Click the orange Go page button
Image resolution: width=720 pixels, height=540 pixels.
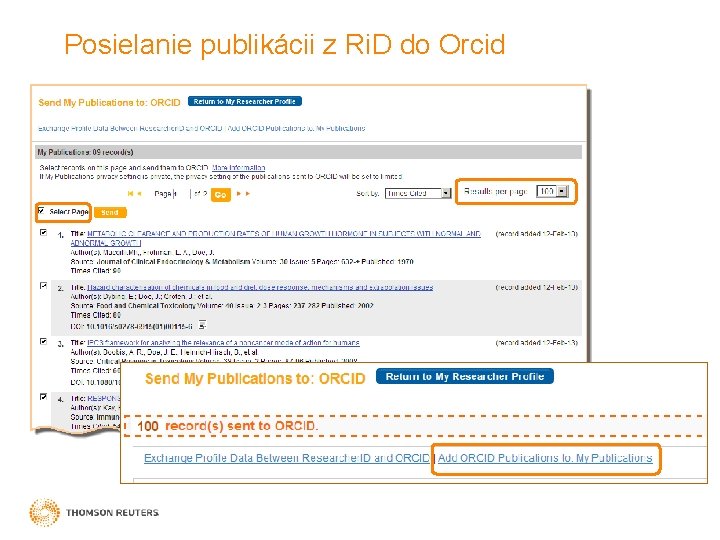click(x=220, y=195)
